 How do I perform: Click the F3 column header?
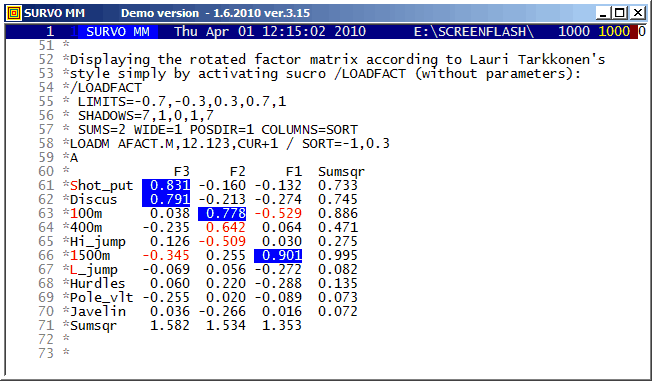tap(182, 172)
